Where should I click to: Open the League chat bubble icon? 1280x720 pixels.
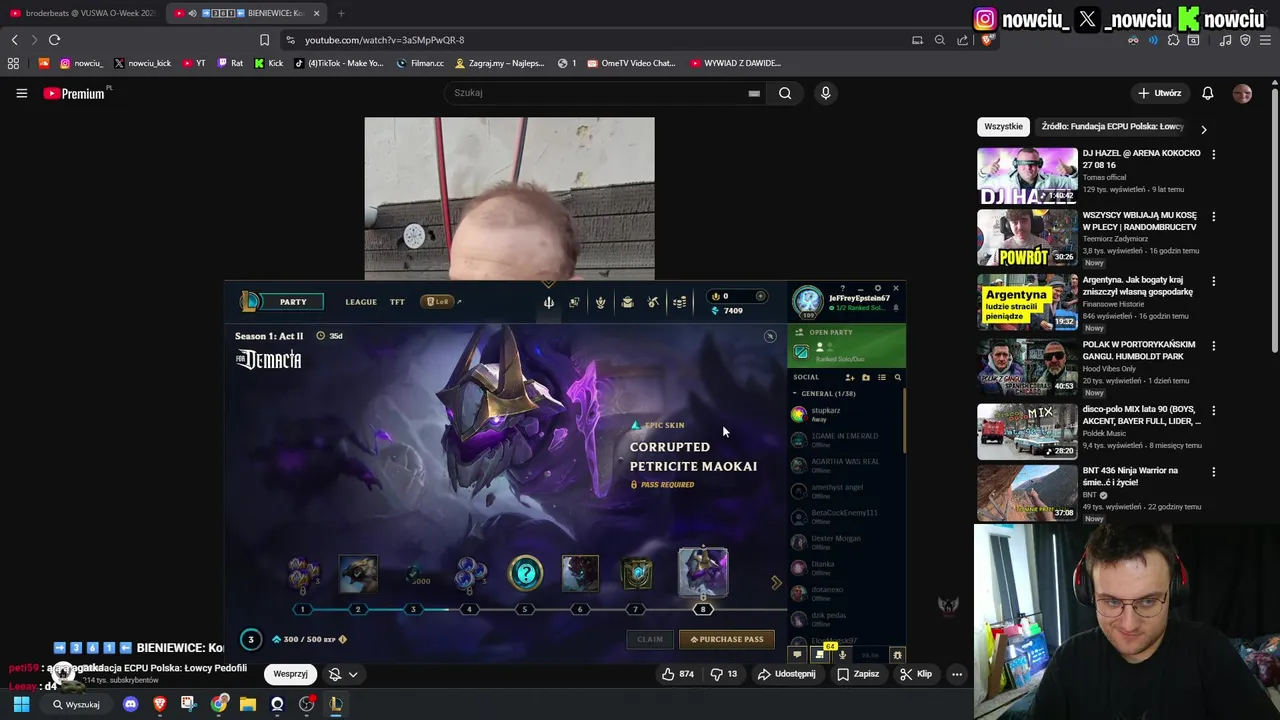coord(797,655)
